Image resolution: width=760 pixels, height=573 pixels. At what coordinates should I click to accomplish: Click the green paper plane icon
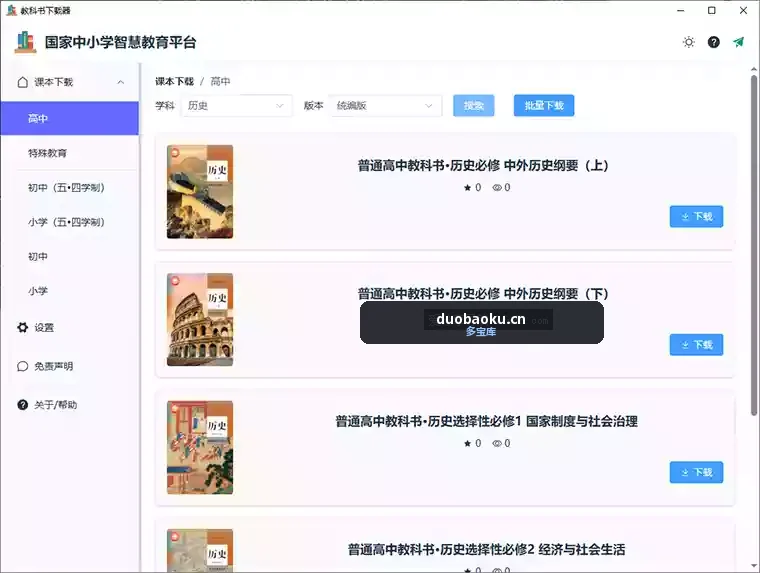738,42
